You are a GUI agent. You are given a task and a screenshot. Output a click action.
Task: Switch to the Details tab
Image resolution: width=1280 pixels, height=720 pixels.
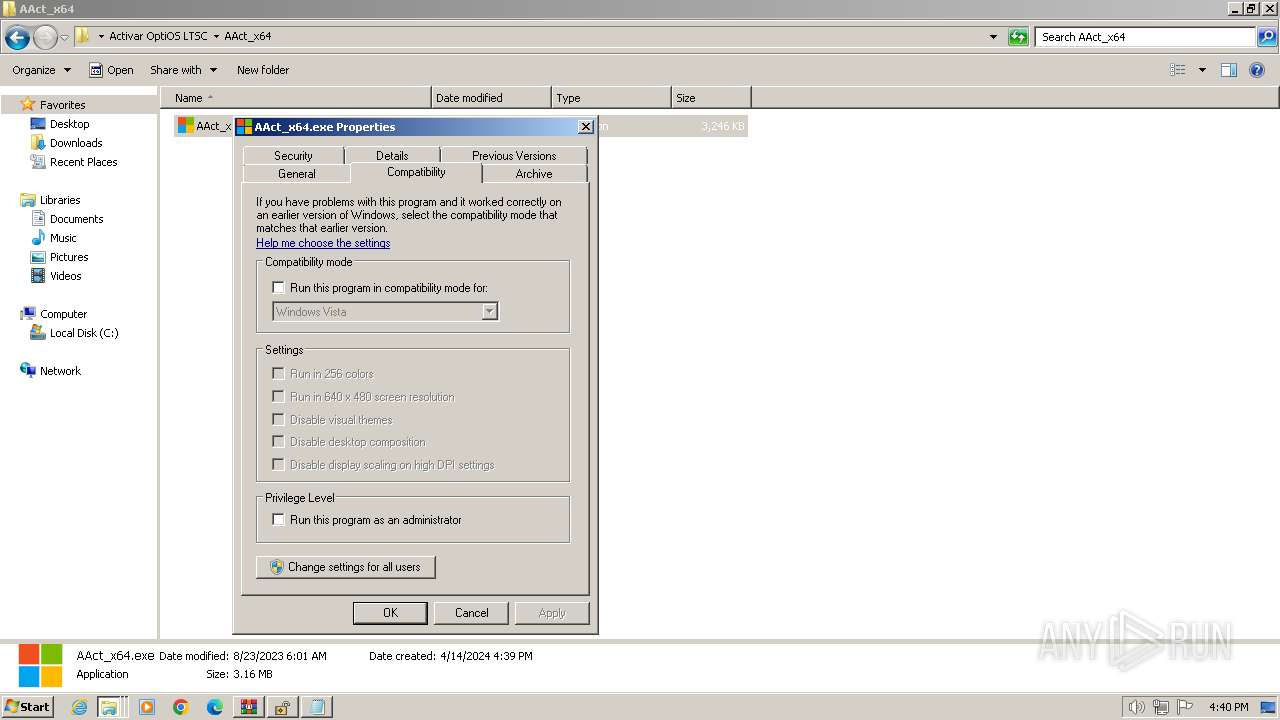392,156
